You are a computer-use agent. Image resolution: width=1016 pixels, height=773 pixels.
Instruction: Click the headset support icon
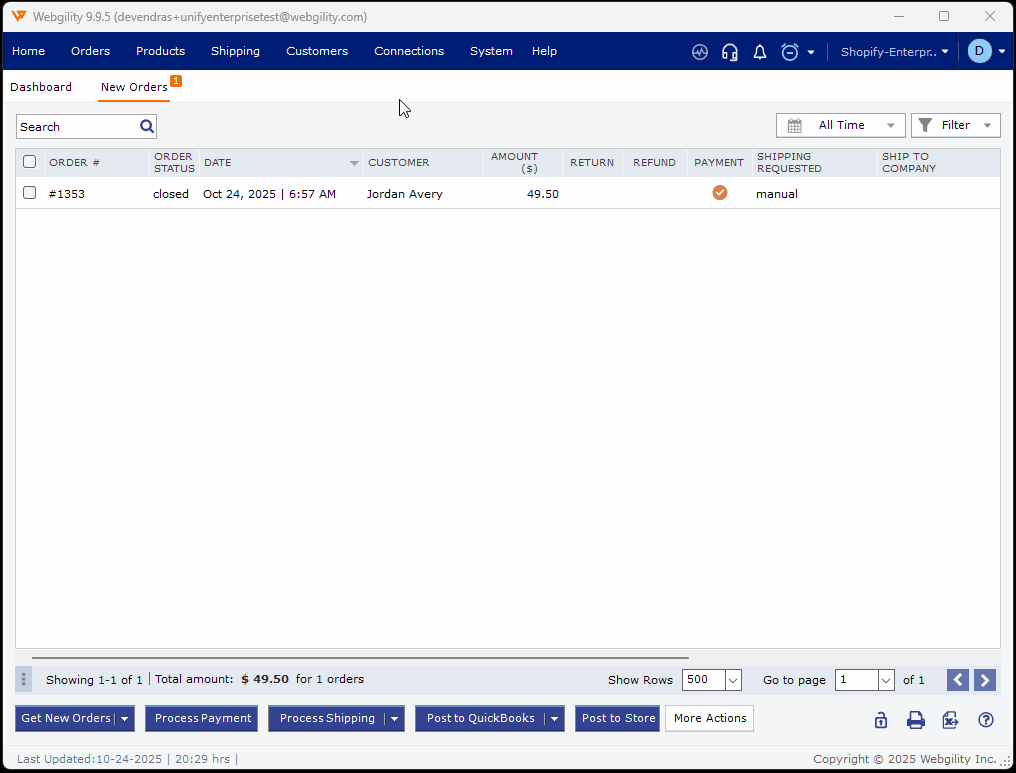[x=730, y=52]
